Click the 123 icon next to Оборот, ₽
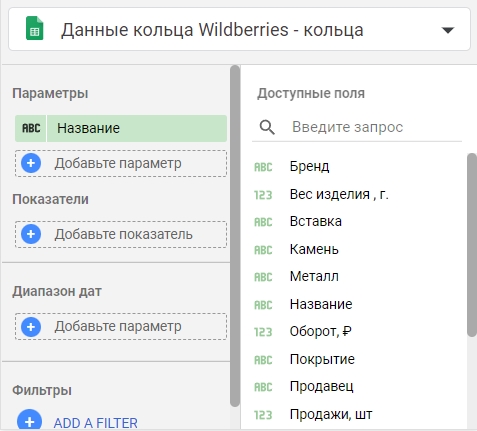The image size is (477, 431). click(263, 332)
